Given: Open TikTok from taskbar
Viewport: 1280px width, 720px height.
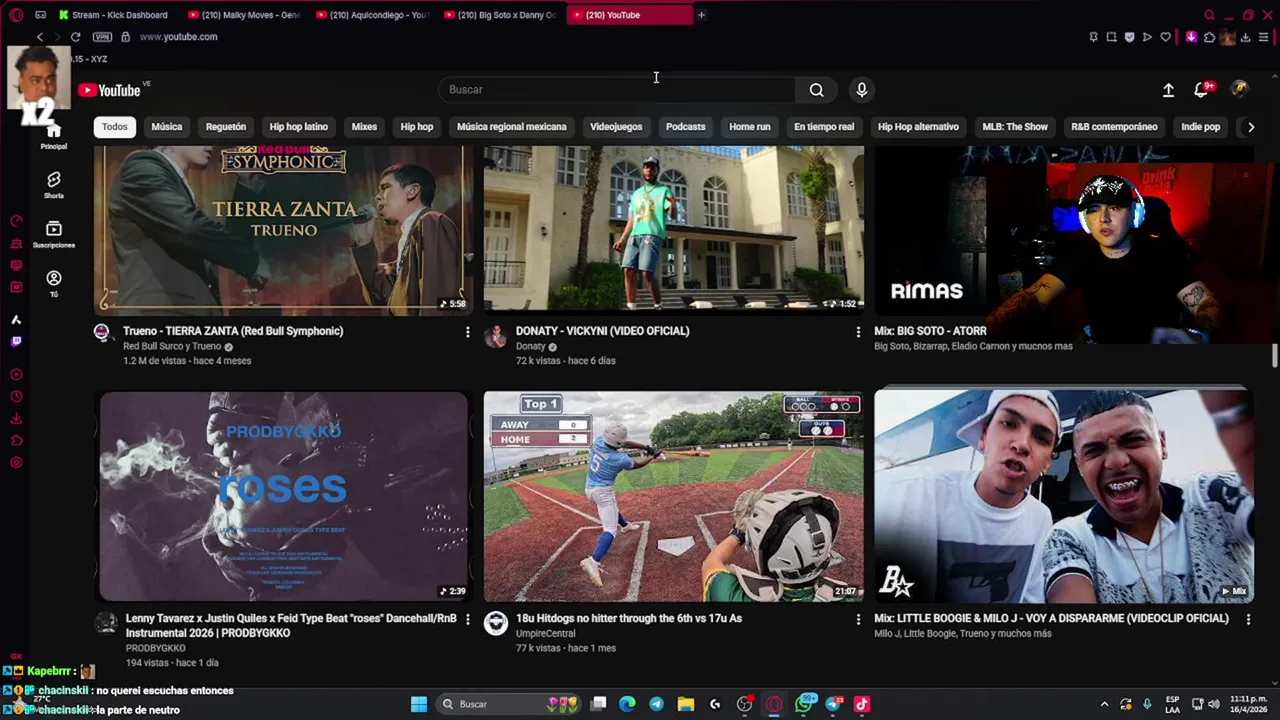Looking at the screenshot, I should coord(862,704).
